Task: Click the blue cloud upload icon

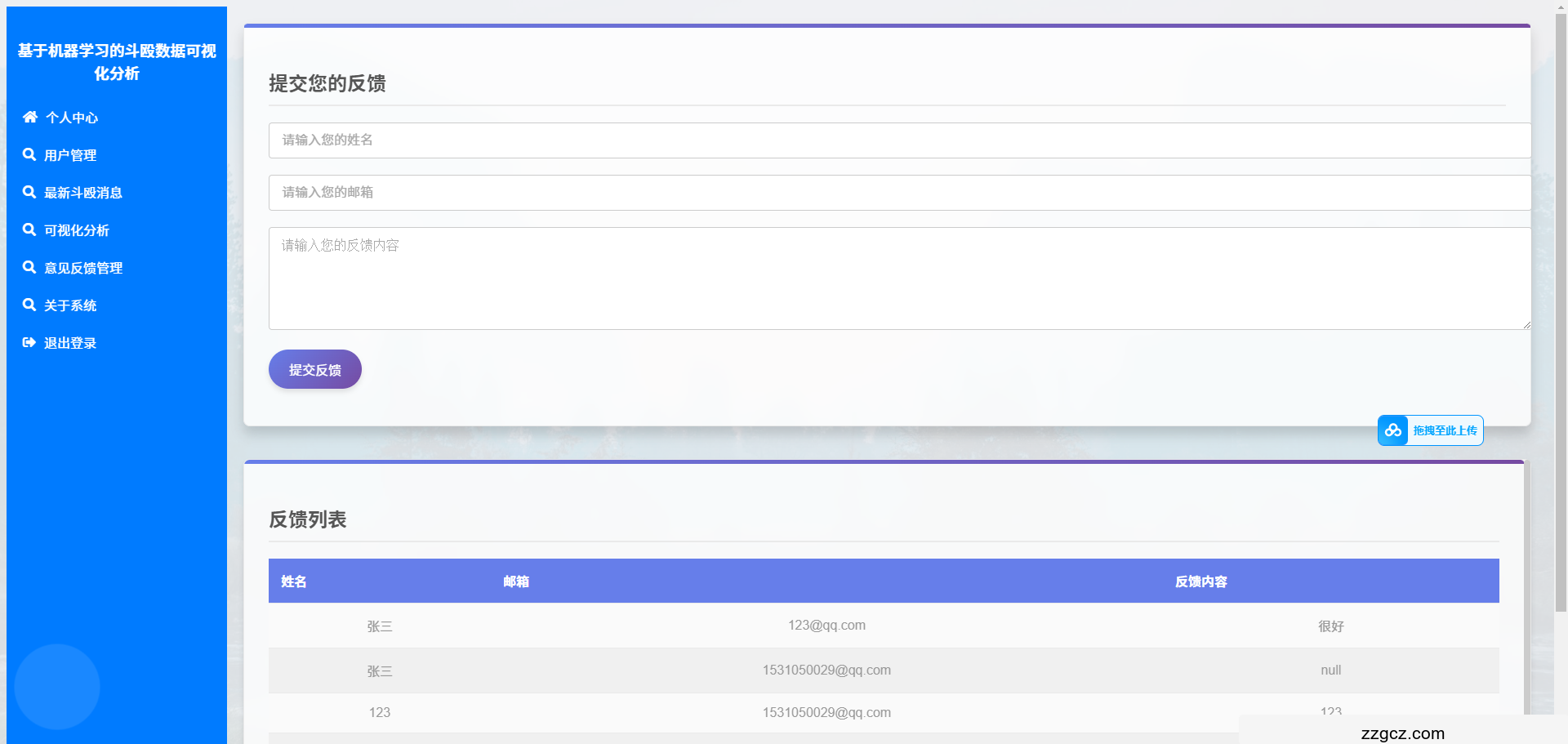Action: pyautogui.click(x=1393, y=430)
